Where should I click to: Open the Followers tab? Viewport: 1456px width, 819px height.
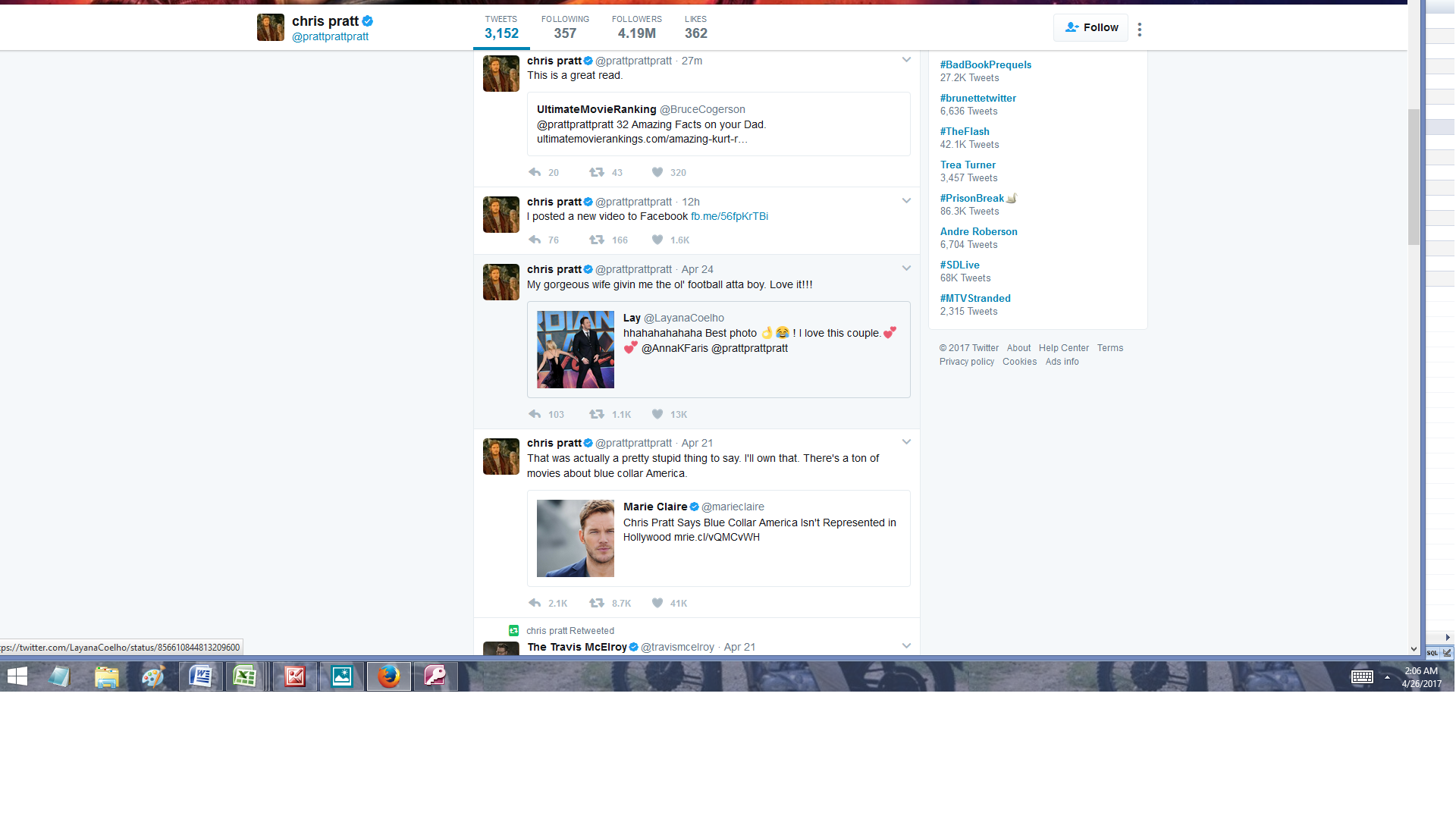click(637, 27)
